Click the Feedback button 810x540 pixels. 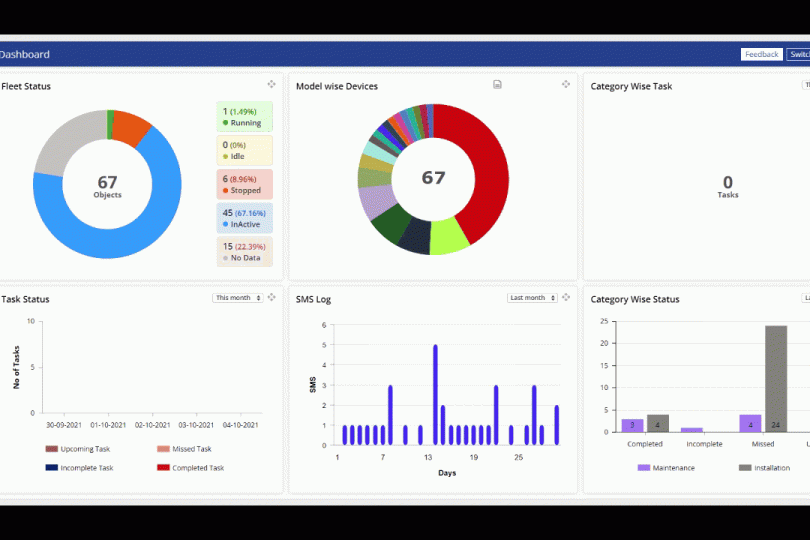tap(761, 54)
